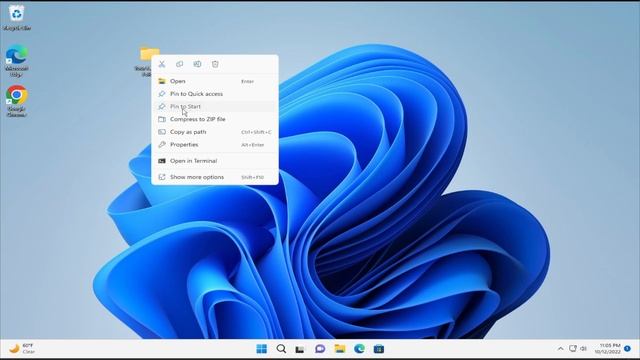
Task: Choose Open in Terminal
Action: (215, 161)
